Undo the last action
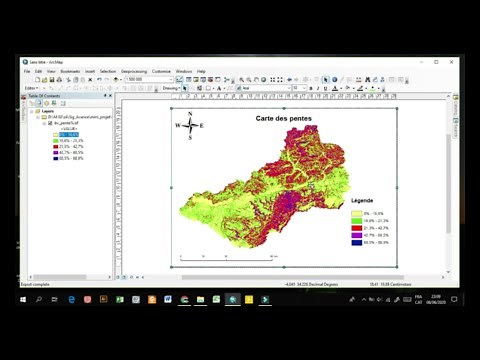Viewport: 480px width, 360px height. tap(99, 80)
